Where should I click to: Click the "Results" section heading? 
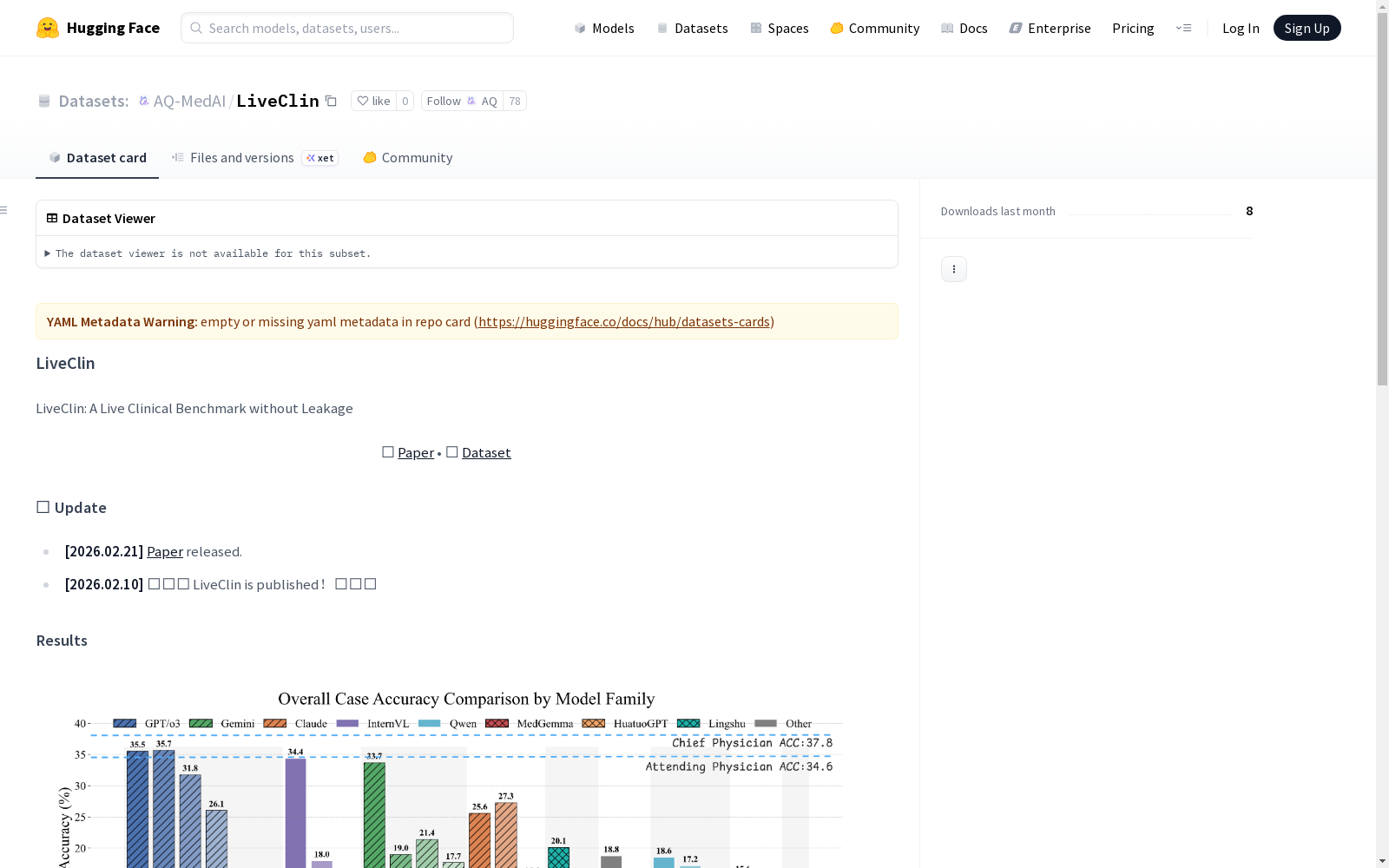pyautogui.click(x=62, y=641)
